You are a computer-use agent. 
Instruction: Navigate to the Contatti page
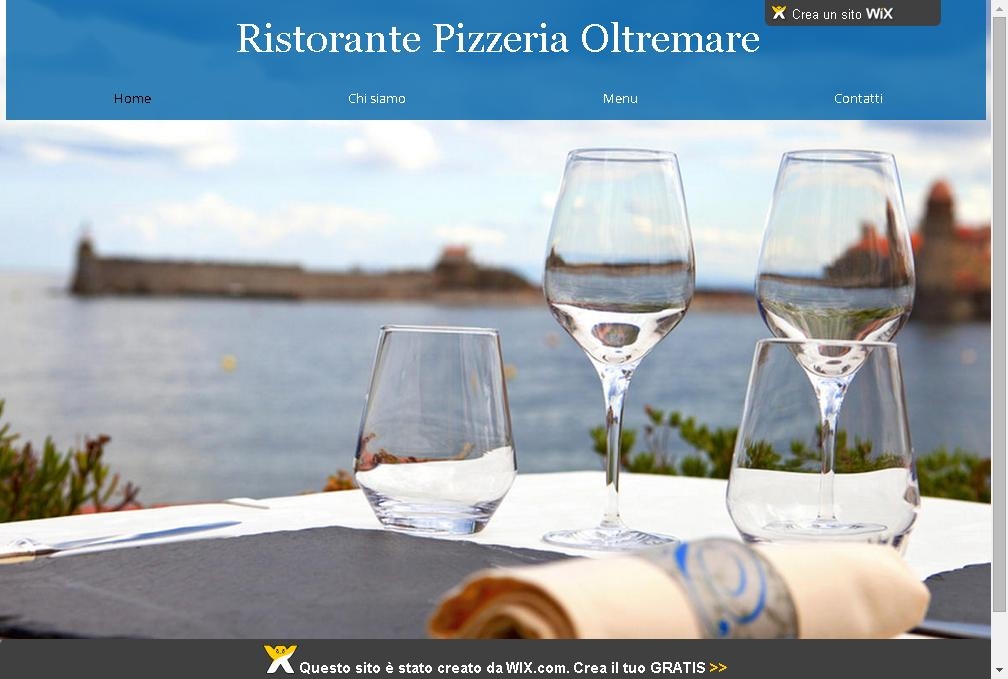coord(858,98)
